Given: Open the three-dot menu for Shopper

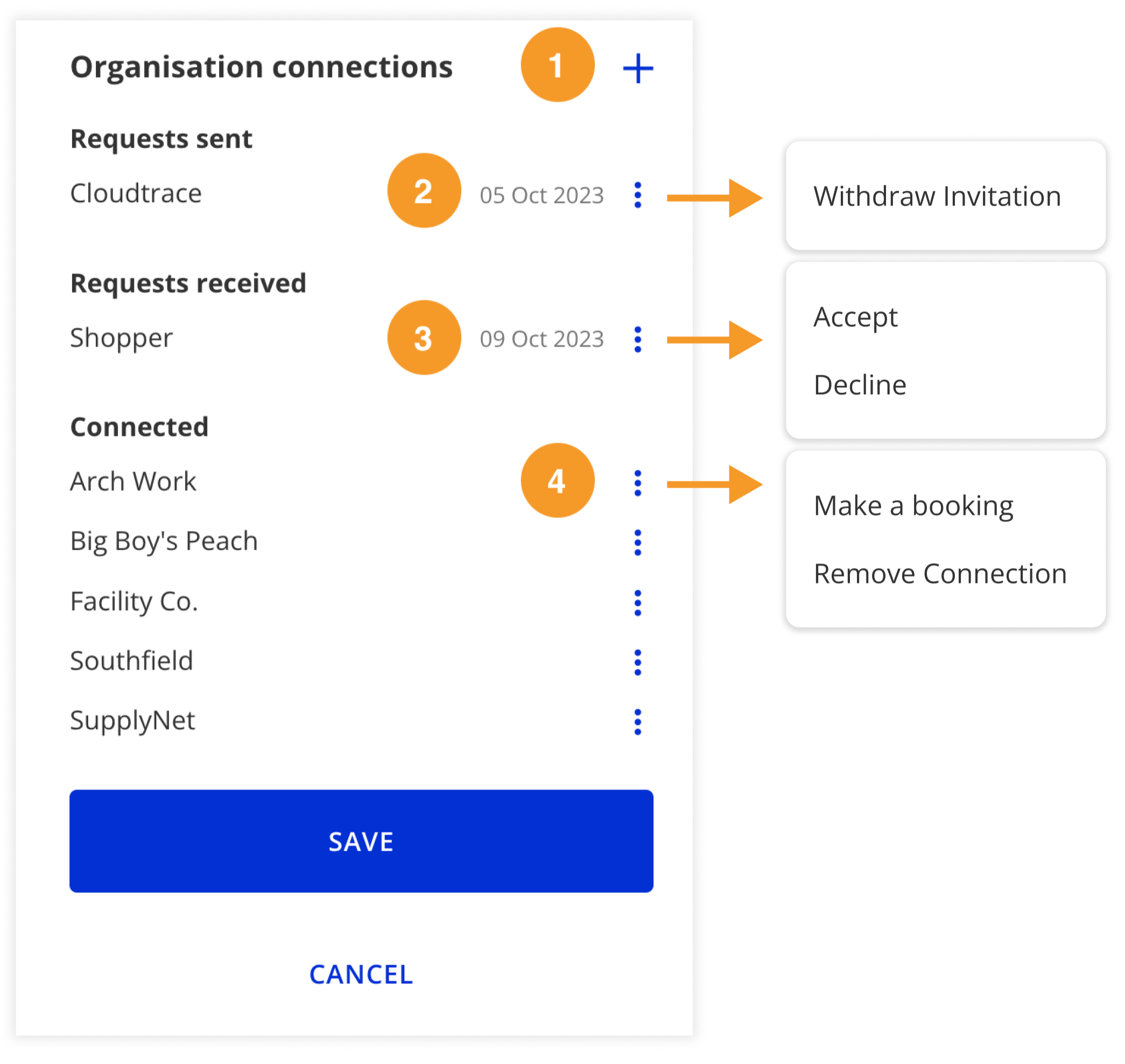Looking at the screenshot, I should 637,339.
